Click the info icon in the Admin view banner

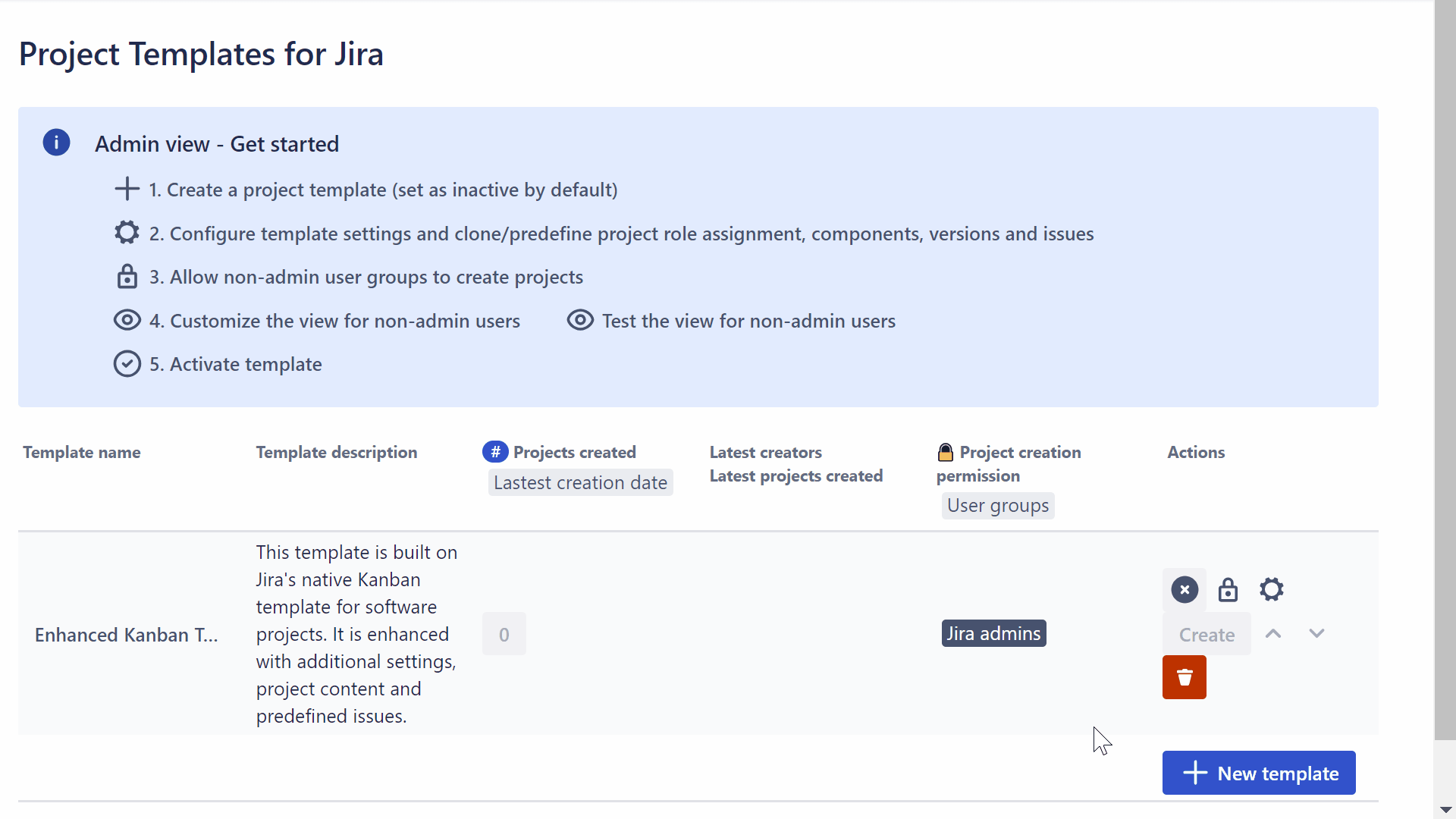[x=56, y=143]
